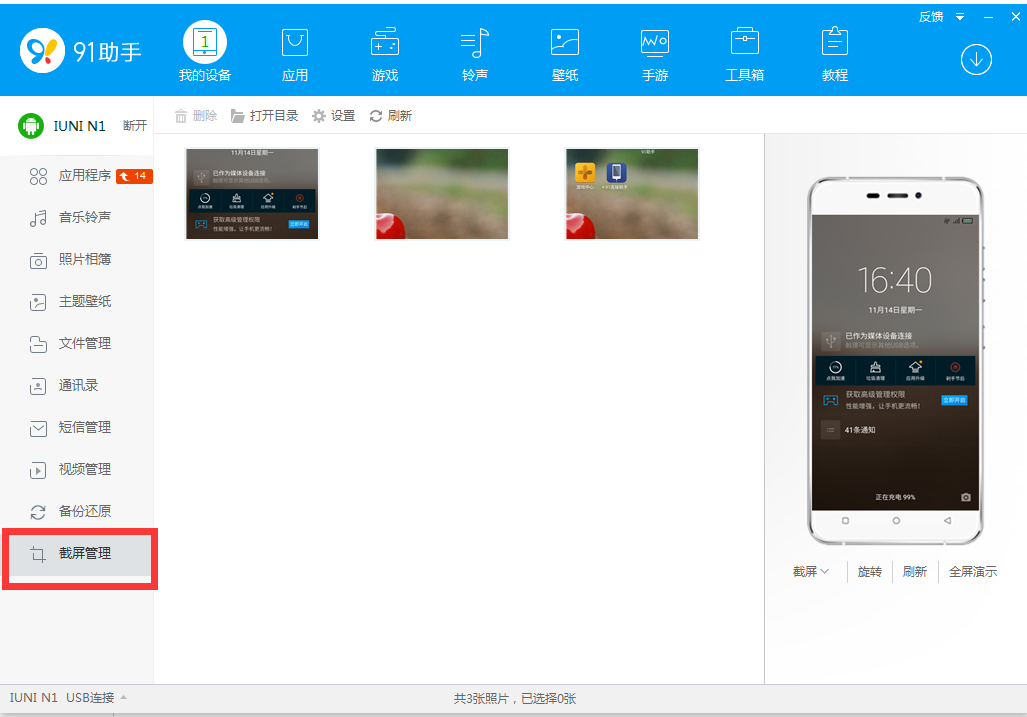Open the 铃声 ringtones section

click(x=475, y=55)
